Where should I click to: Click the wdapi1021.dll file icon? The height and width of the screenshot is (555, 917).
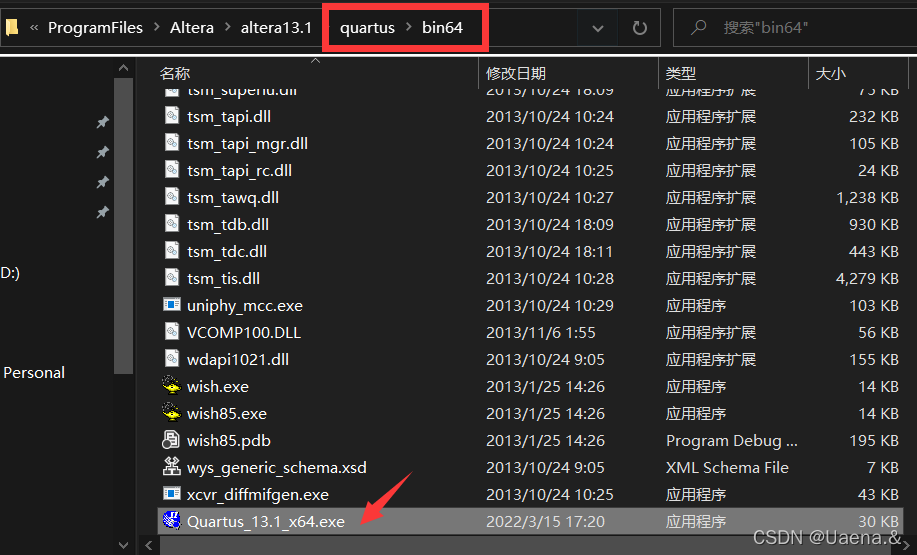tap(171, 358)
